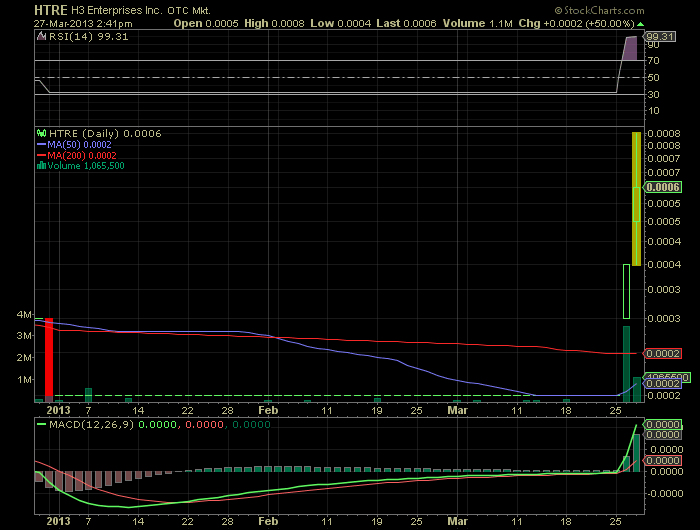Click the Open 0.0005 value in header

(x=206, y=23)
